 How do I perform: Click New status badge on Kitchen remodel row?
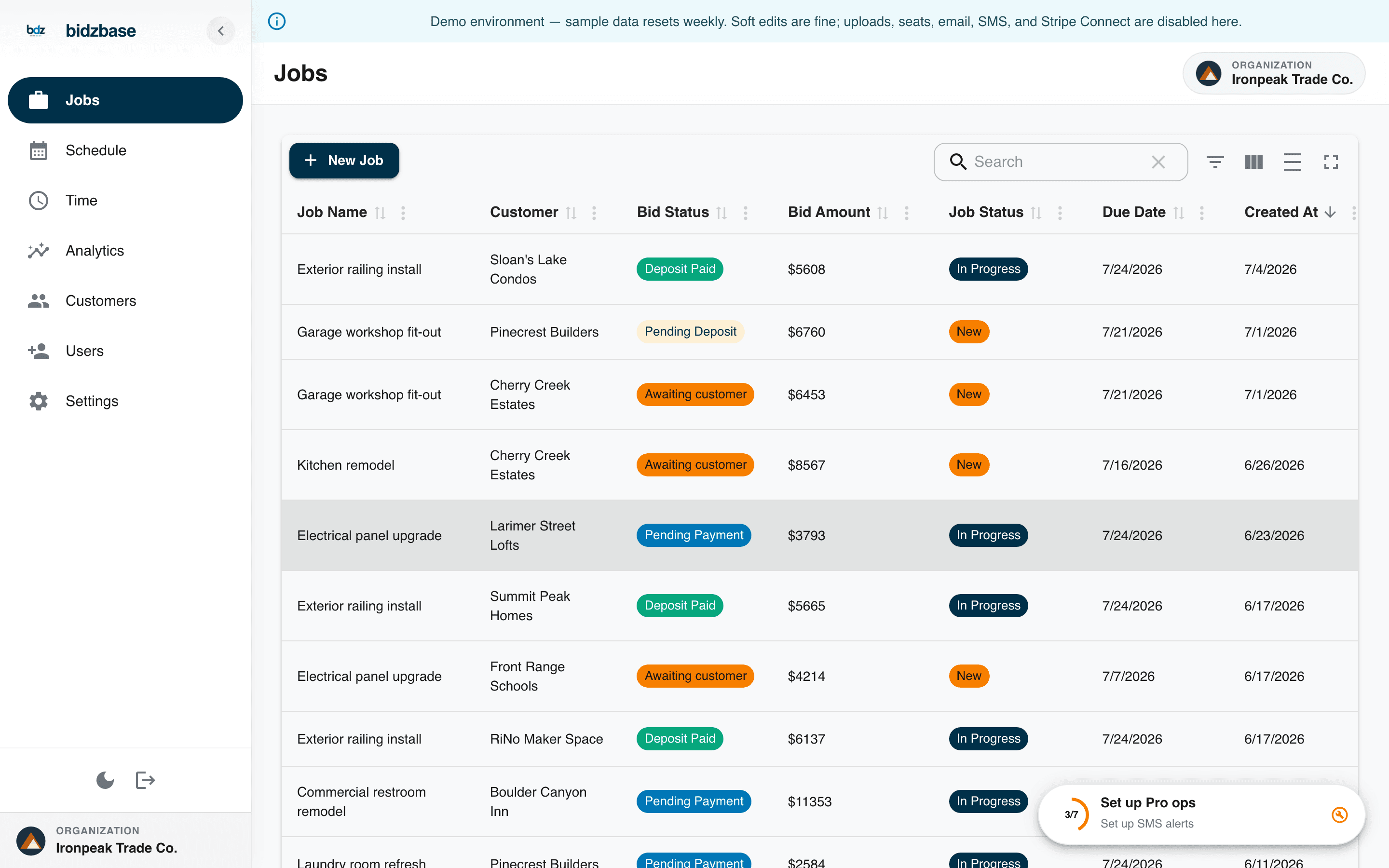pyautogui.click(x=969, y=465)
